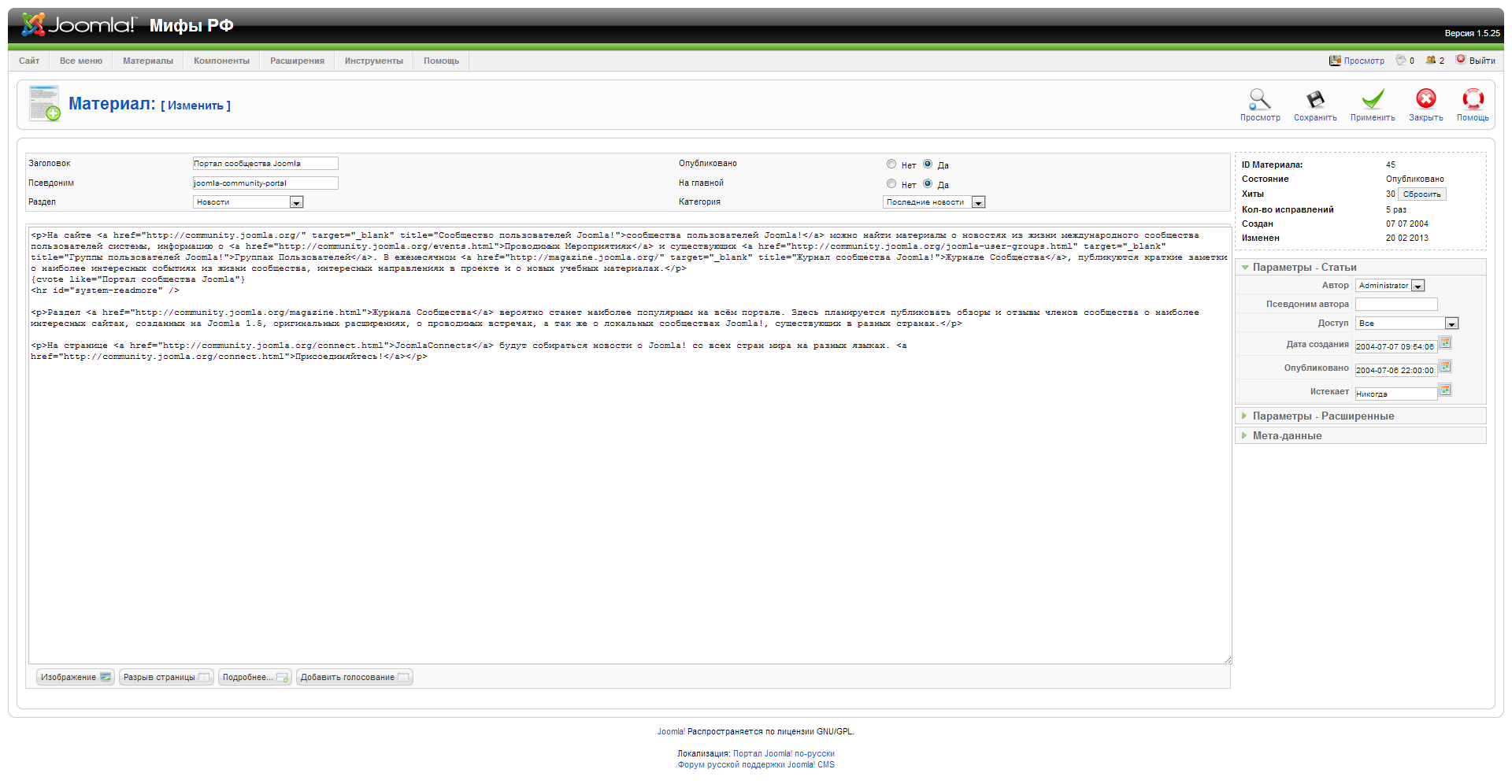Close the article with red X icon
1512x784 pixels.
(1425, 98)
